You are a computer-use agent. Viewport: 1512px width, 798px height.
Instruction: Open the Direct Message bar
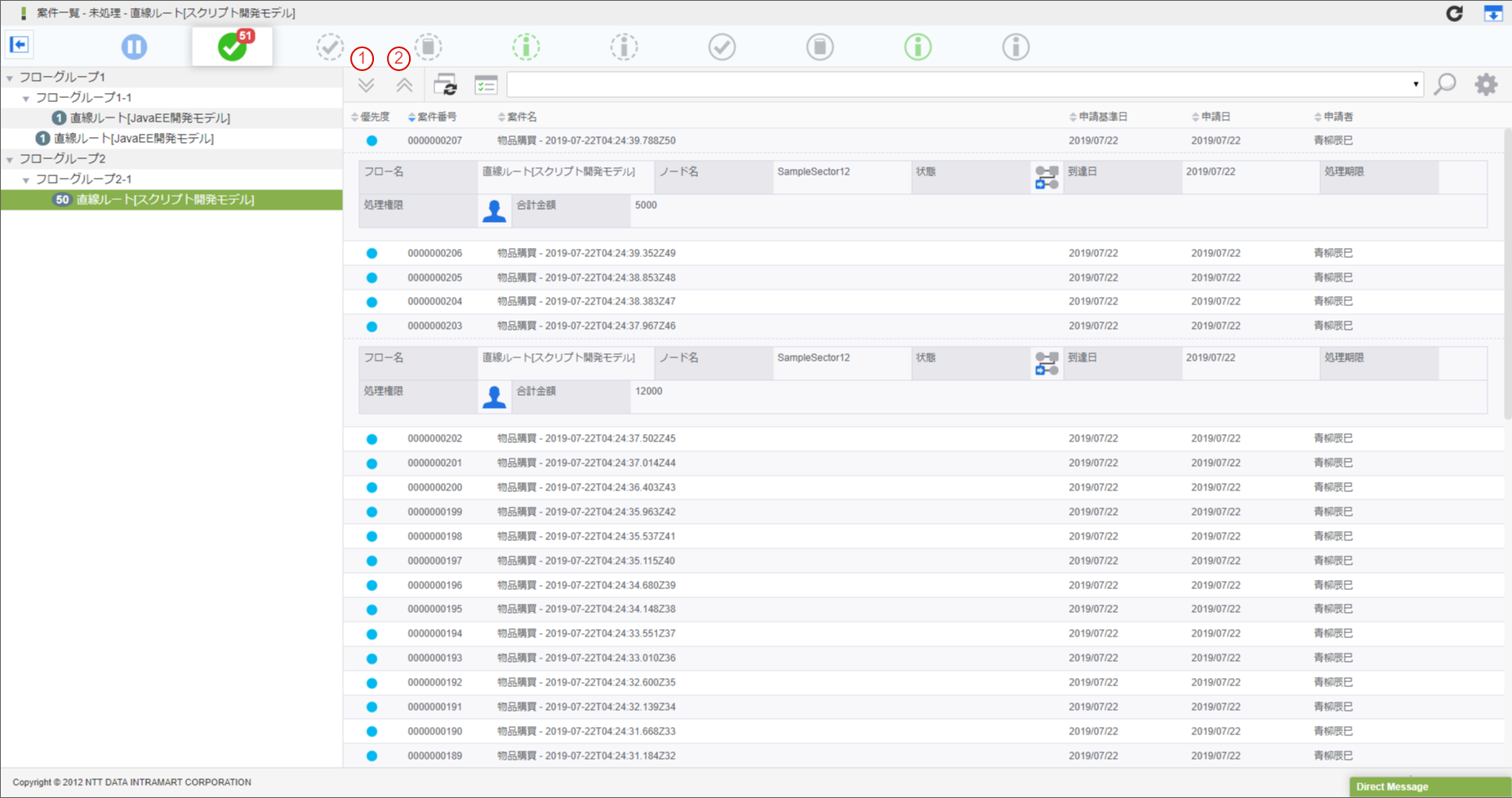click(1430, 787)
